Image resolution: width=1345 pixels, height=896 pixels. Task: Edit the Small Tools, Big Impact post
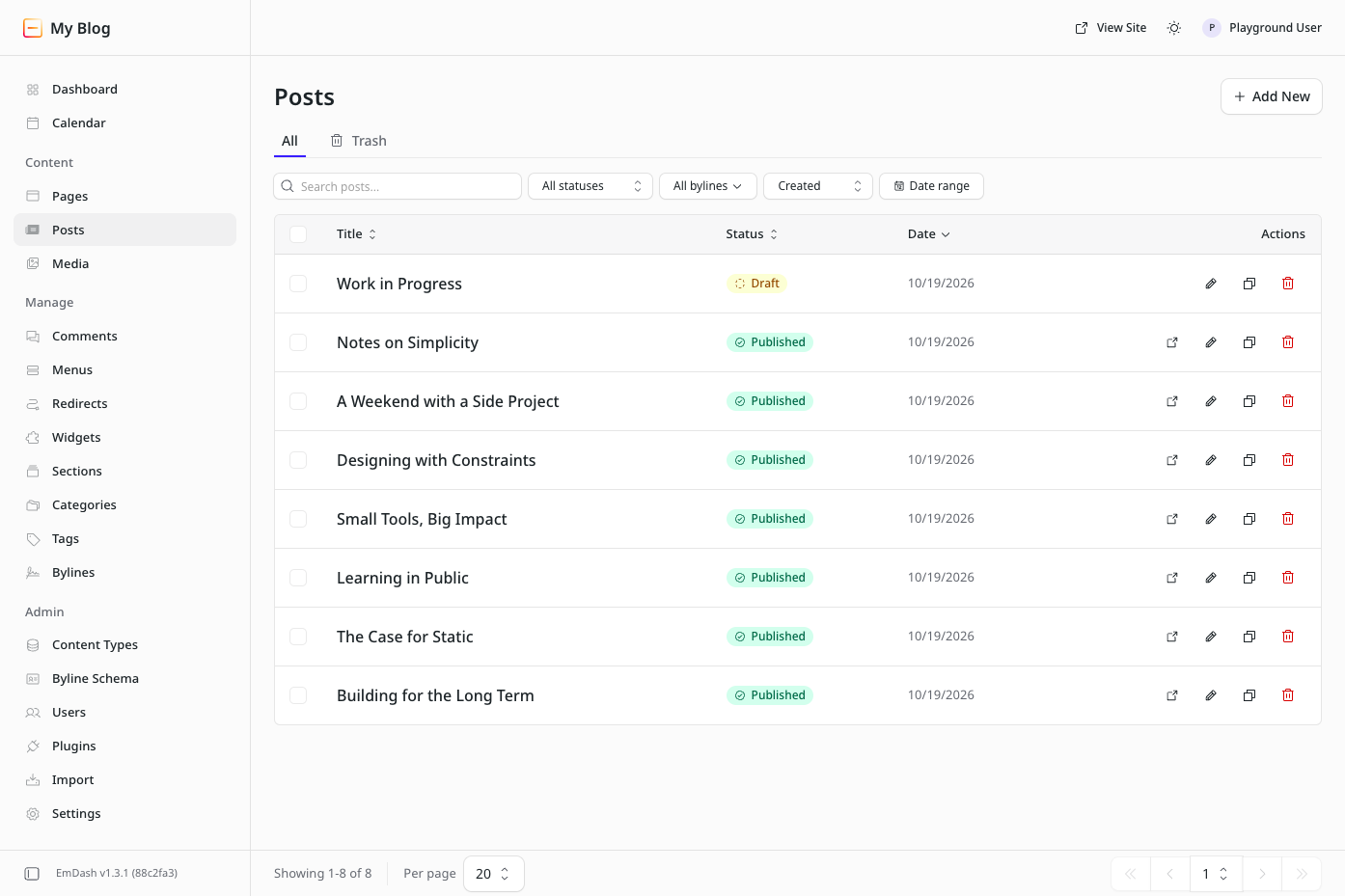click(1211, 519)
